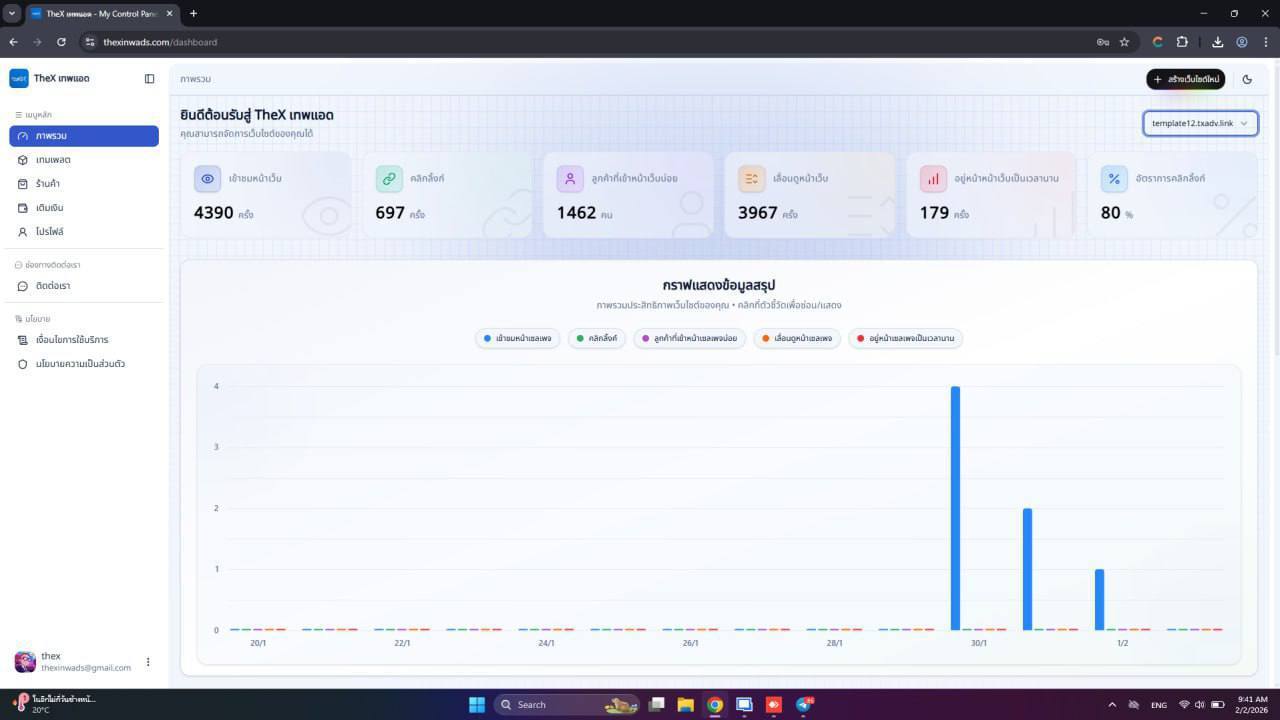Click the สร้างเว็บไซต์ใหม่ button

coord(1185,79)
